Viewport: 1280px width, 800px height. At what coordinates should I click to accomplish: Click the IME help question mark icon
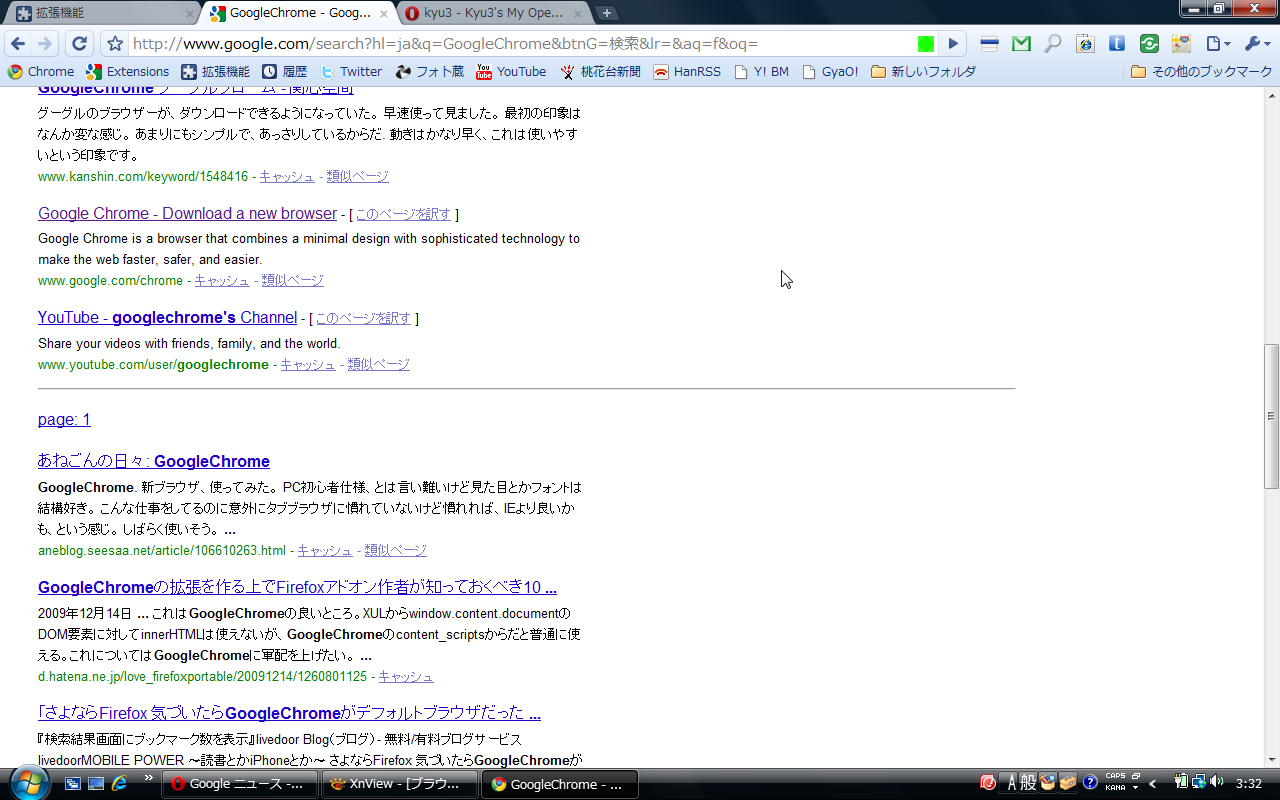pos(1090,783)
